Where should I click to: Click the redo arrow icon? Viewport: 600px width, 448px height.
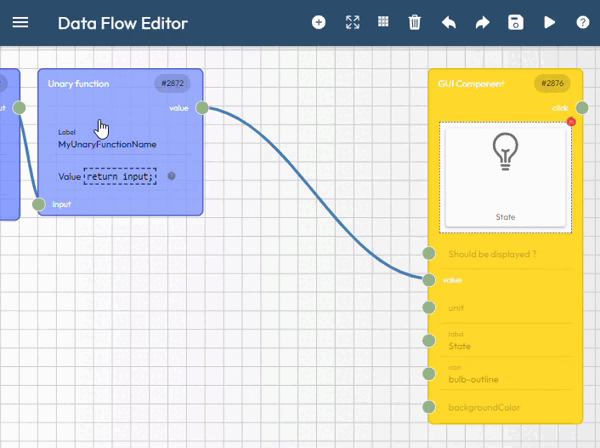[482, 22]
